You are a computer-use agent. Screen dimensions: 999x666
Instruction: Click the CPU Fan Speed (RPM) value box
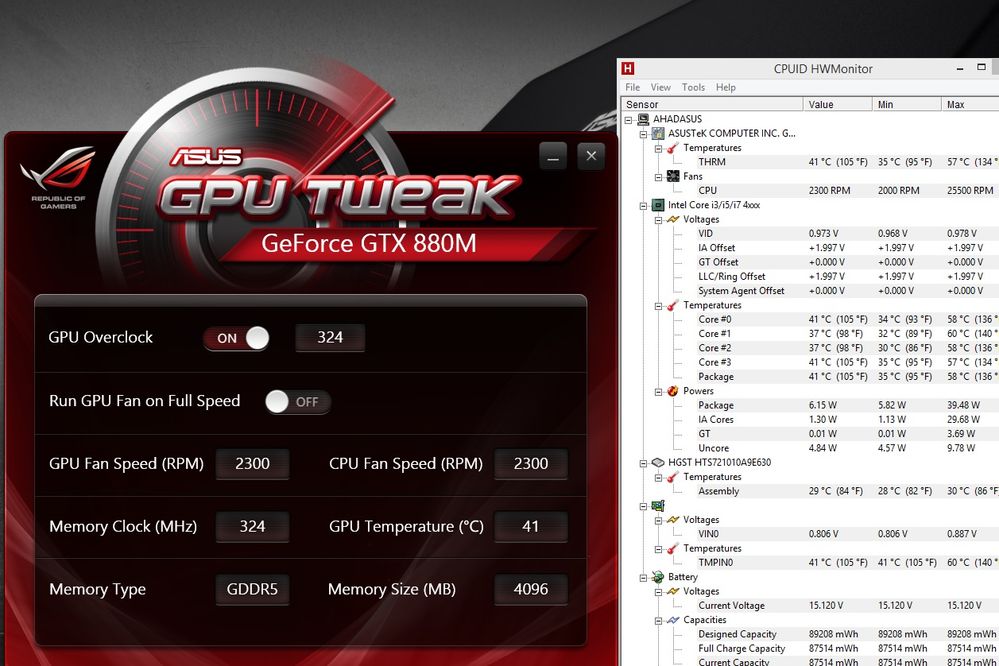(531, 463)
